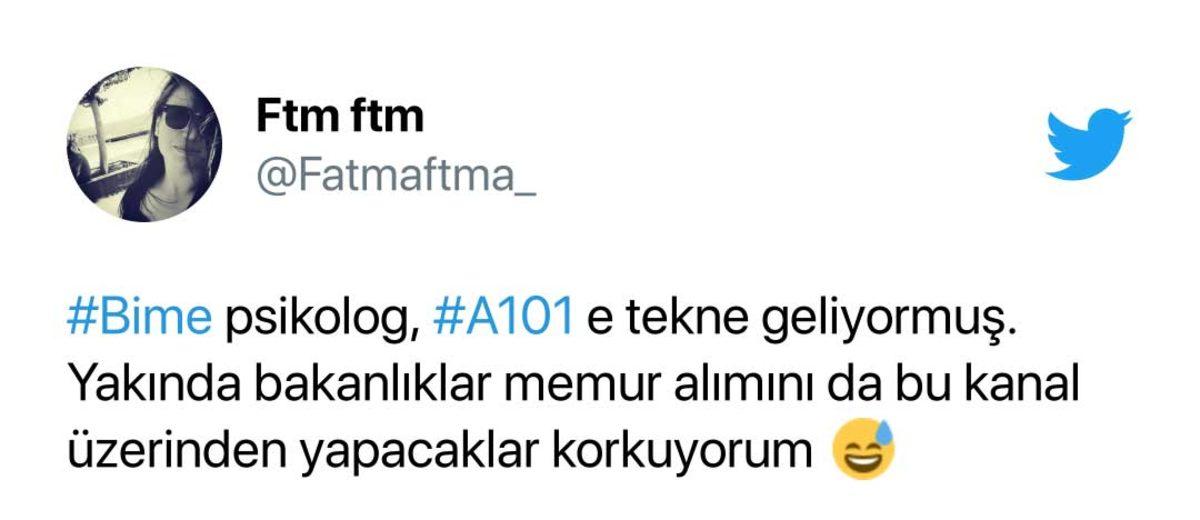Click the blue Twitter bird logo

(1088, 144)
